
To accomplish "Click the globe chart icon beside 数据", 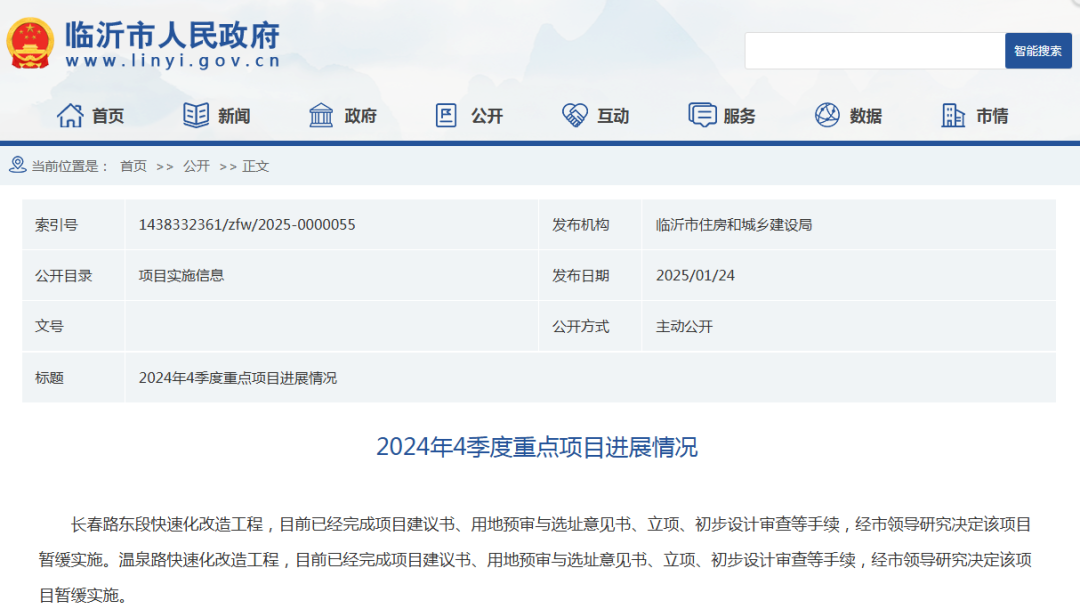I will click(x=827, y=116).
